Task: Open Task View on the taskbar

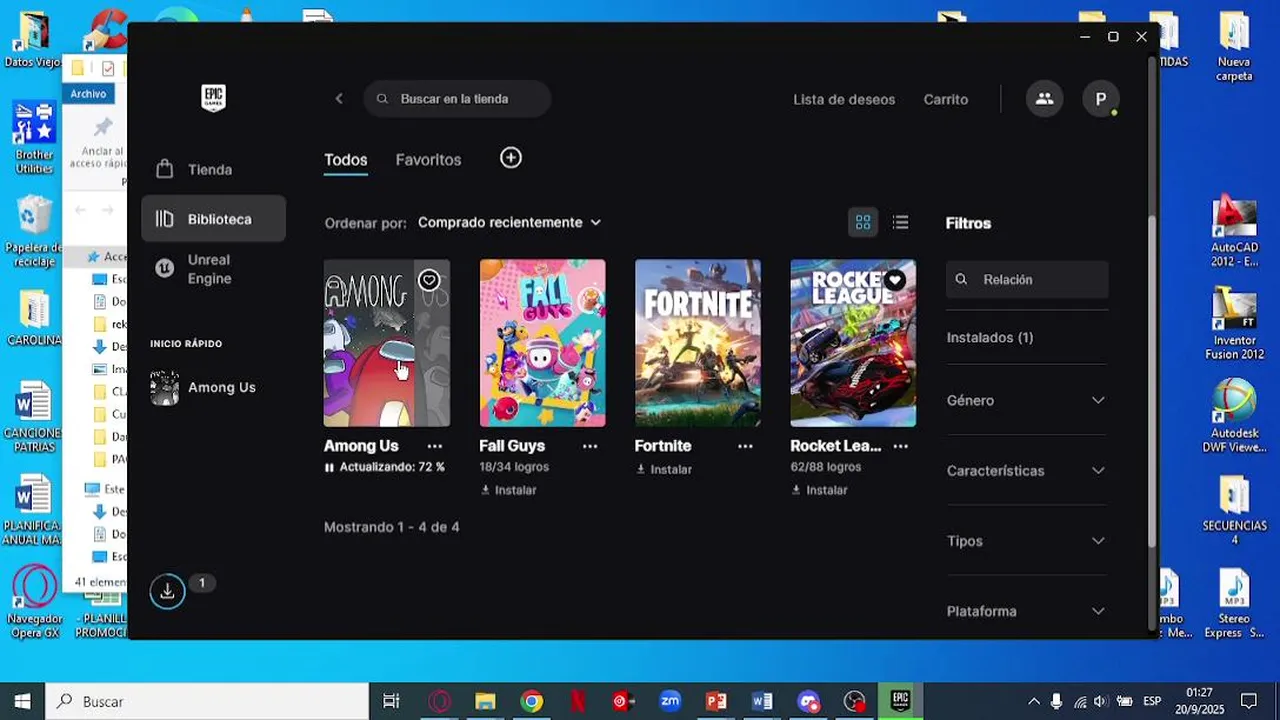Action: click(391, 701)
